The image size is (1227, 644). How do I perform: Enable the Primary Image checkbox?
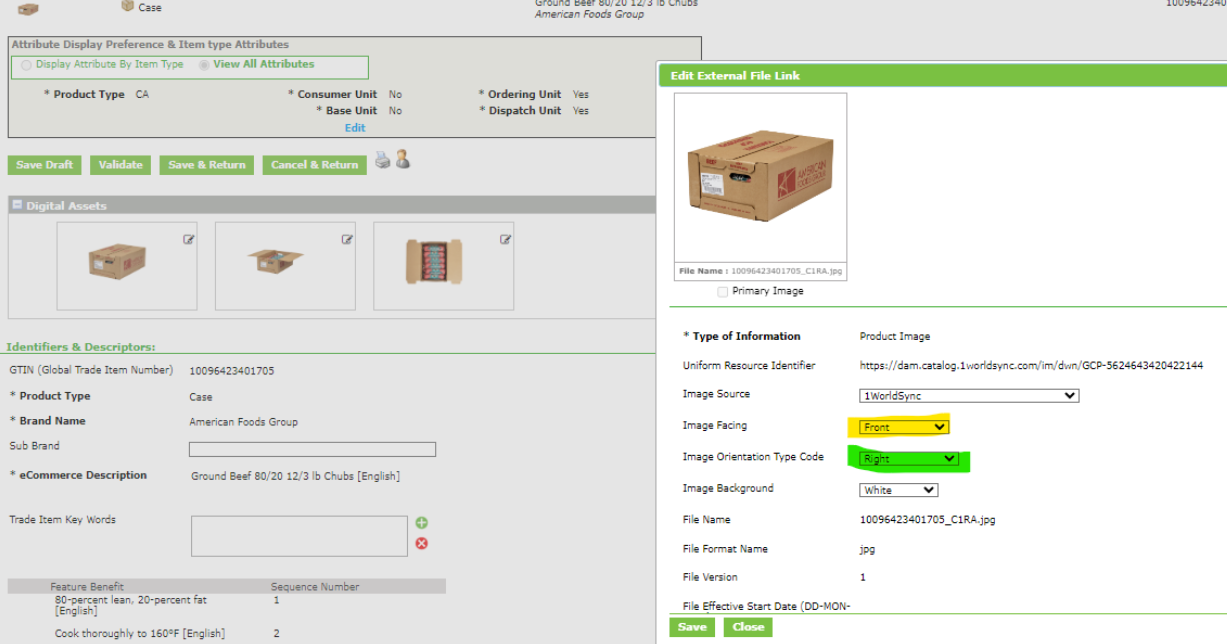(722, 291)
